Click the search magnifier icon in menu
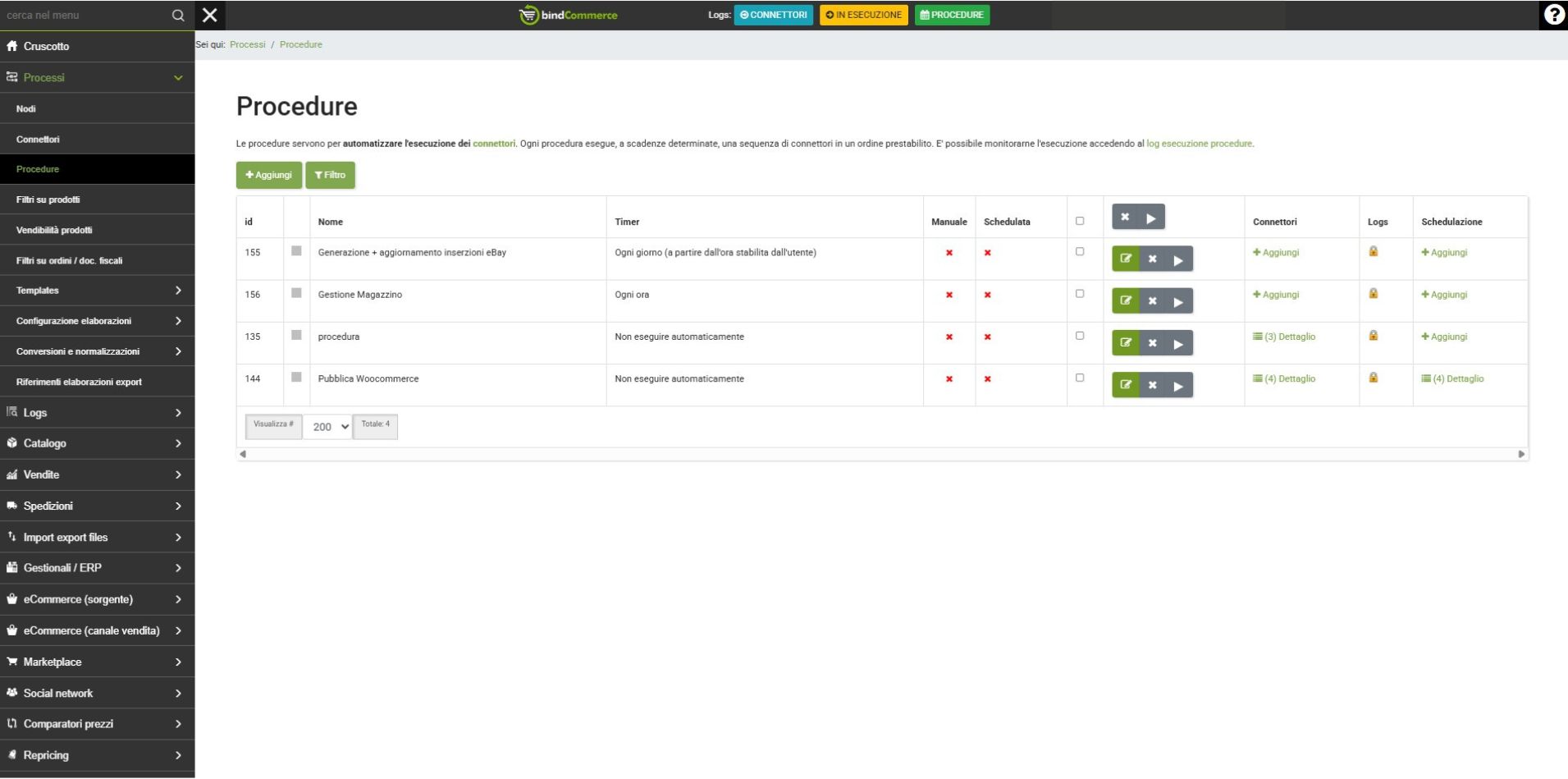 click(178, 16)
